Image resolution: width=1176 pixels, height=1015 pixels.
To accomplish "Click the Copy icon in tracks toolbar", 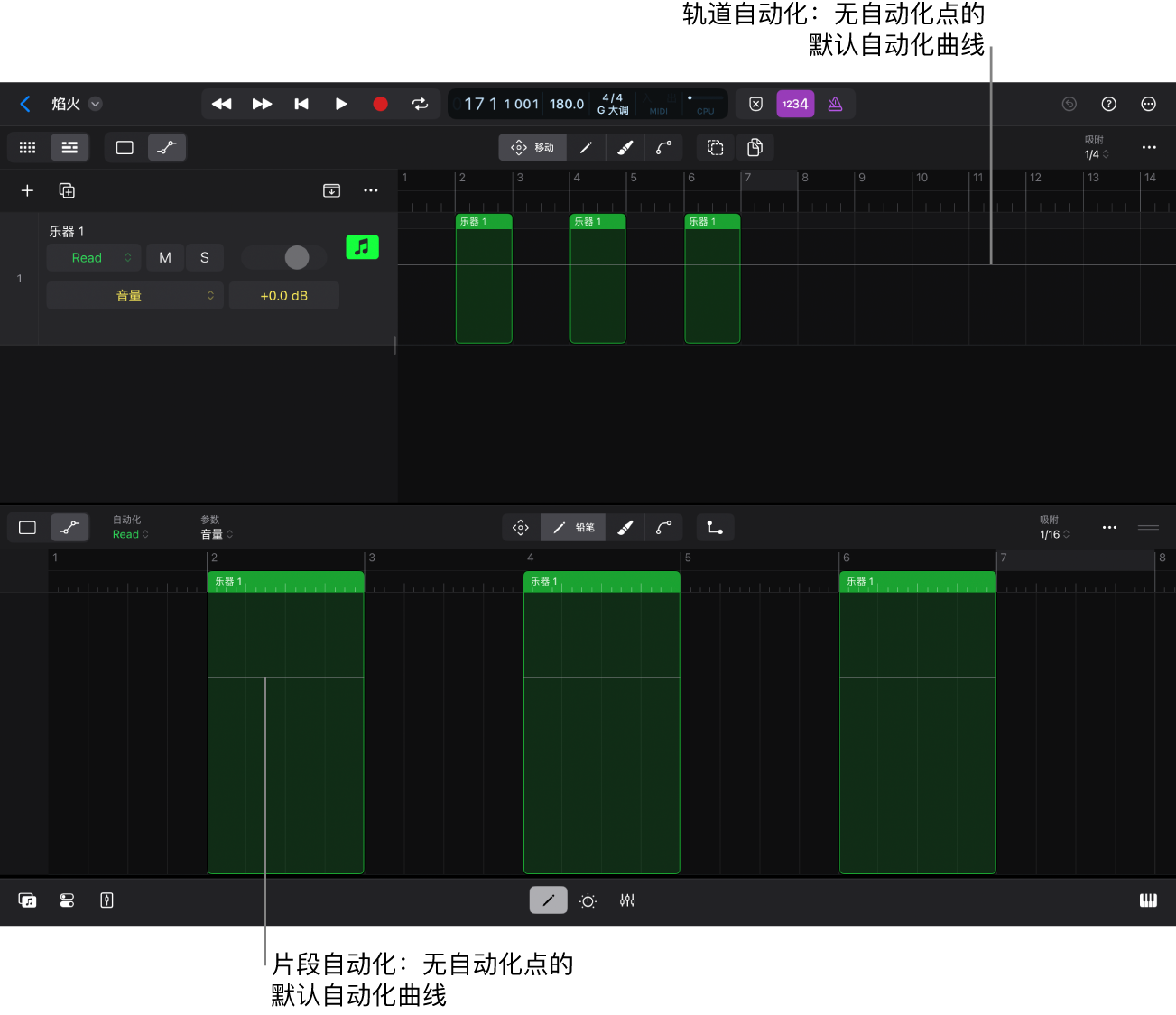I will 755,147.
